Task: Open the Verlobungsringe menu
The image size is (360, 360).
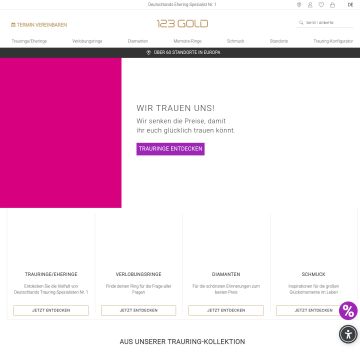Action: click(x=87, y=41)
